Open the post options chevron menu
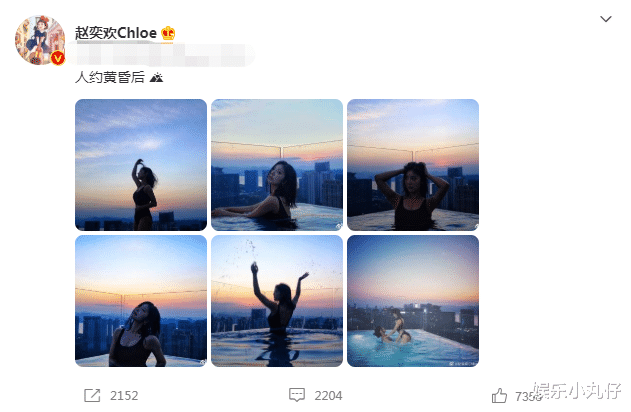 pyautogui.click(x=606, y=19)
